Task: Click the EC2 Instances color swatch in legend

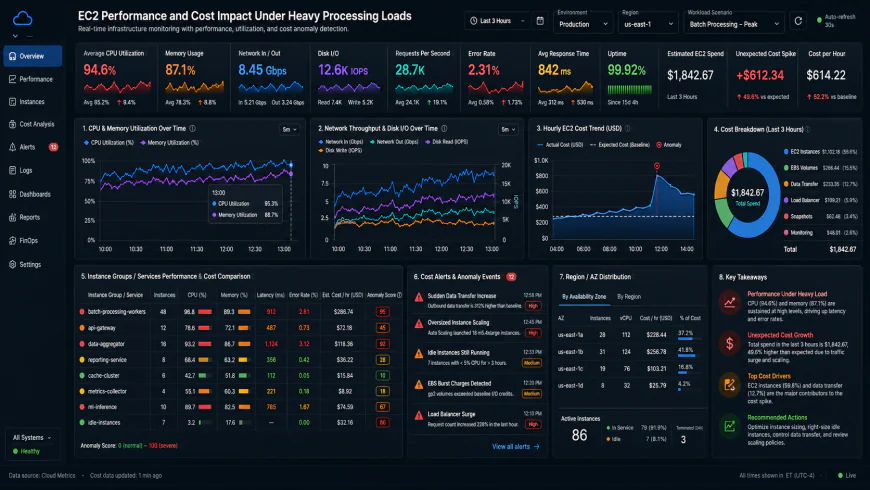Action: click(x=786, y=151)
